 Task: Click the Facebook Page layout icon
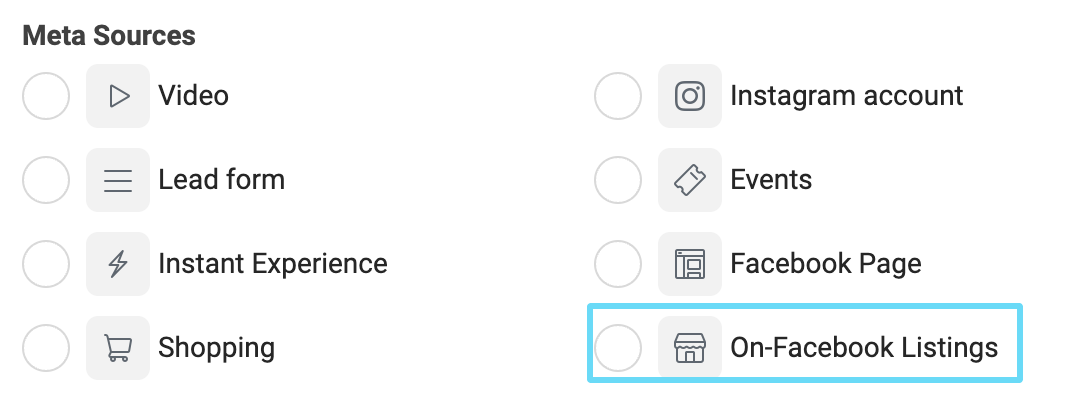click(x=689, y=264)
